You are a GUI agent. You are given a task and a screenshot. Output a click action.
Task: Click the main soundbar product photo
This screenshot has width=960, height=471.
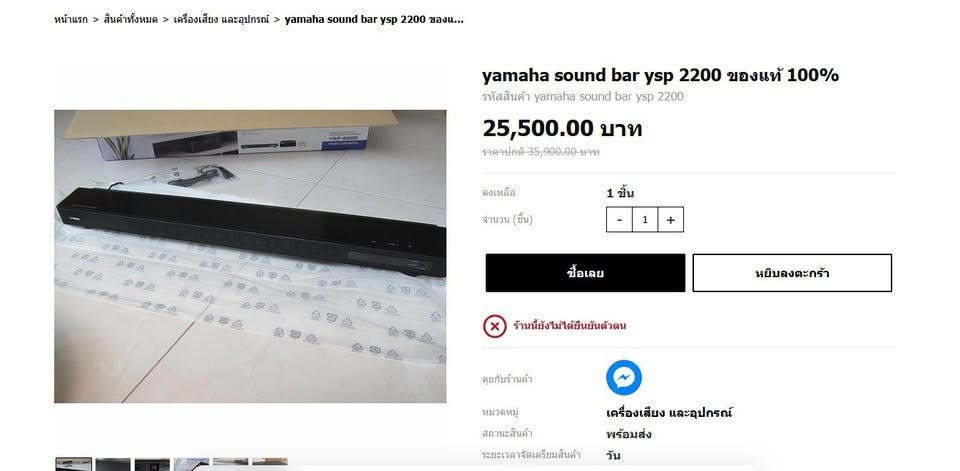(250, 256)
